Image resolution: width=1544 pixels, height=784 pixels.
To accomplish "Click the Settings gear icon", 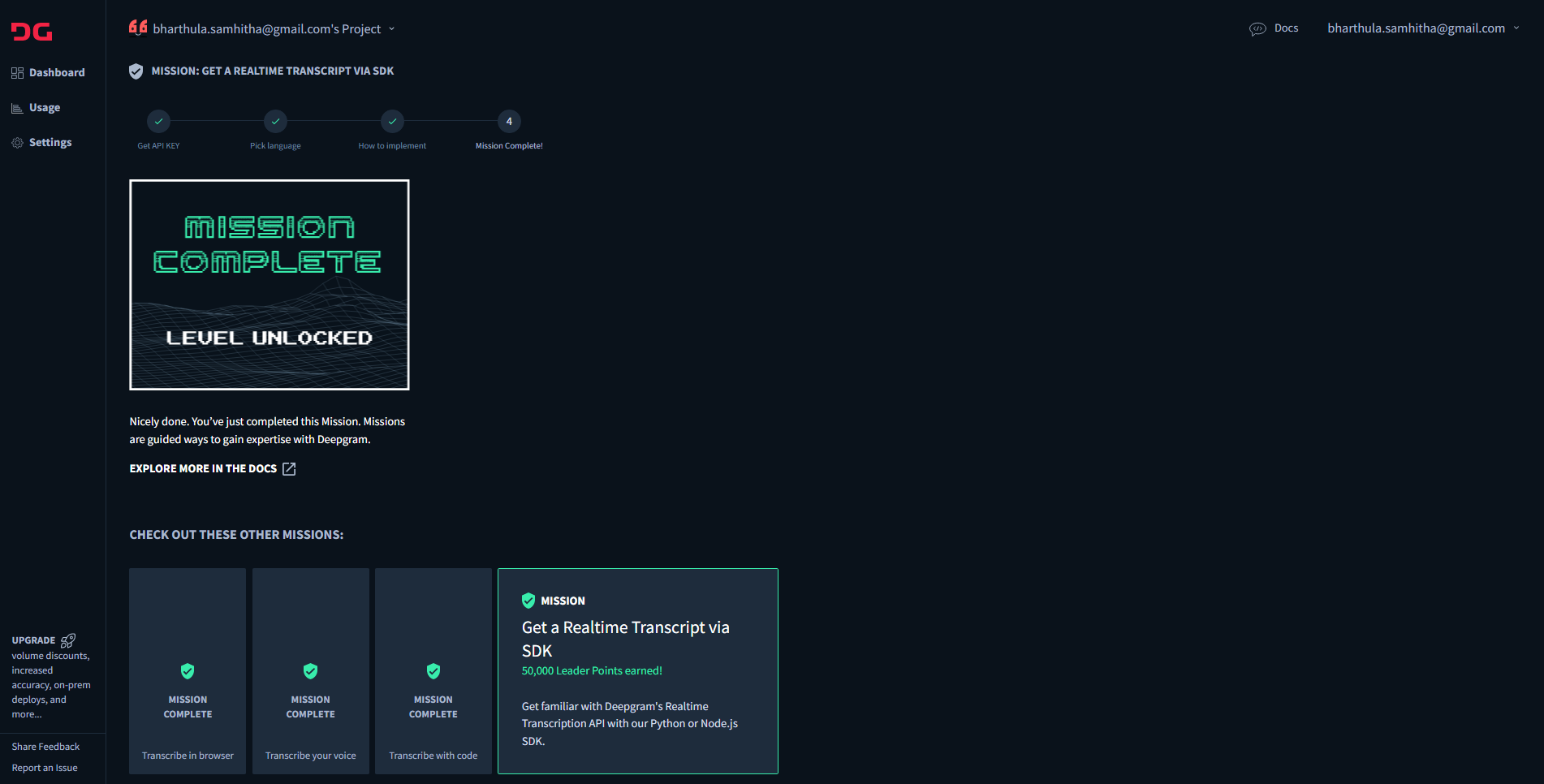I will (x=17, y=143).
